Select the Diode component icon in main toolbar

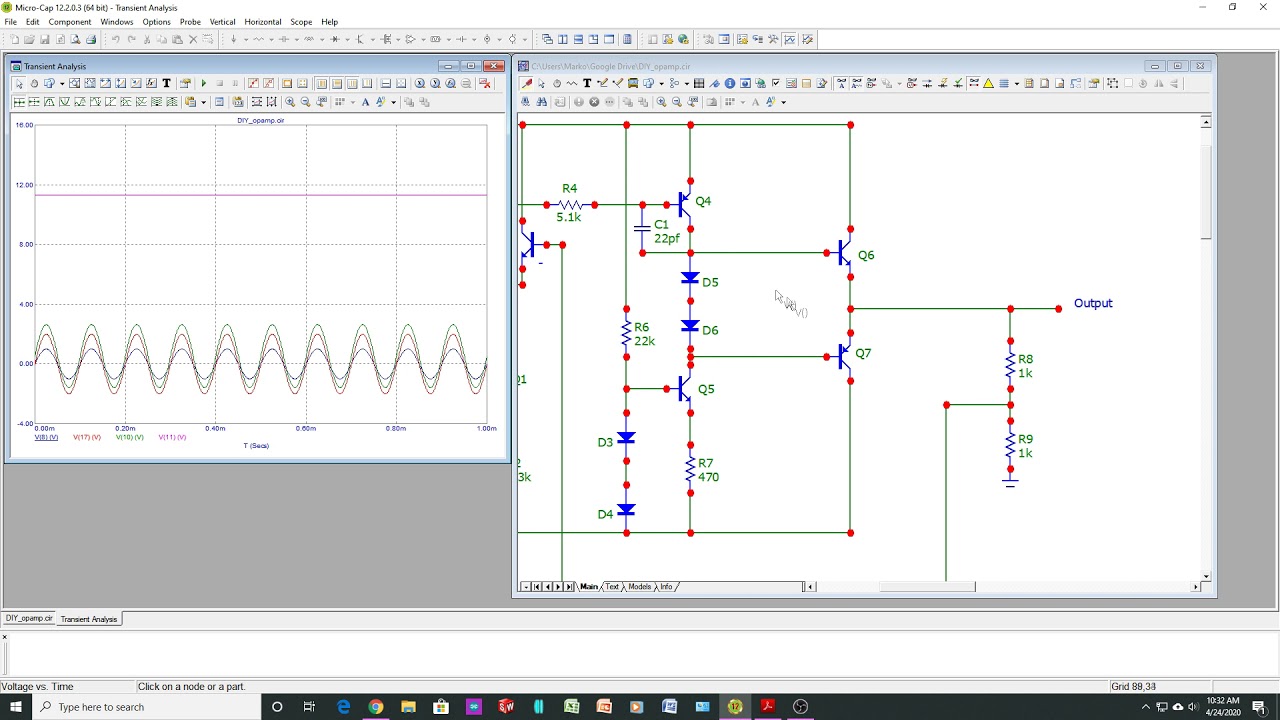pos(335,39)
